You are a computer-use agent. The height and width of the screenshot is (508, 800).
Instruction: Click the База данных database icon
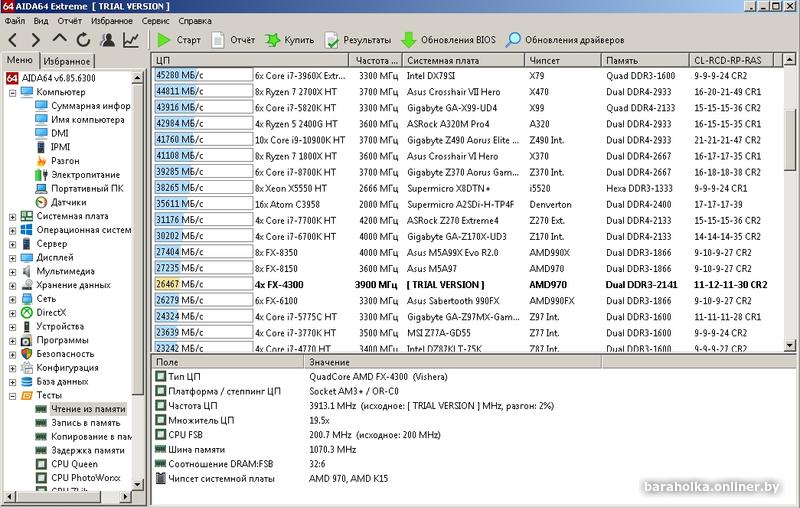[x=27, y=382]
